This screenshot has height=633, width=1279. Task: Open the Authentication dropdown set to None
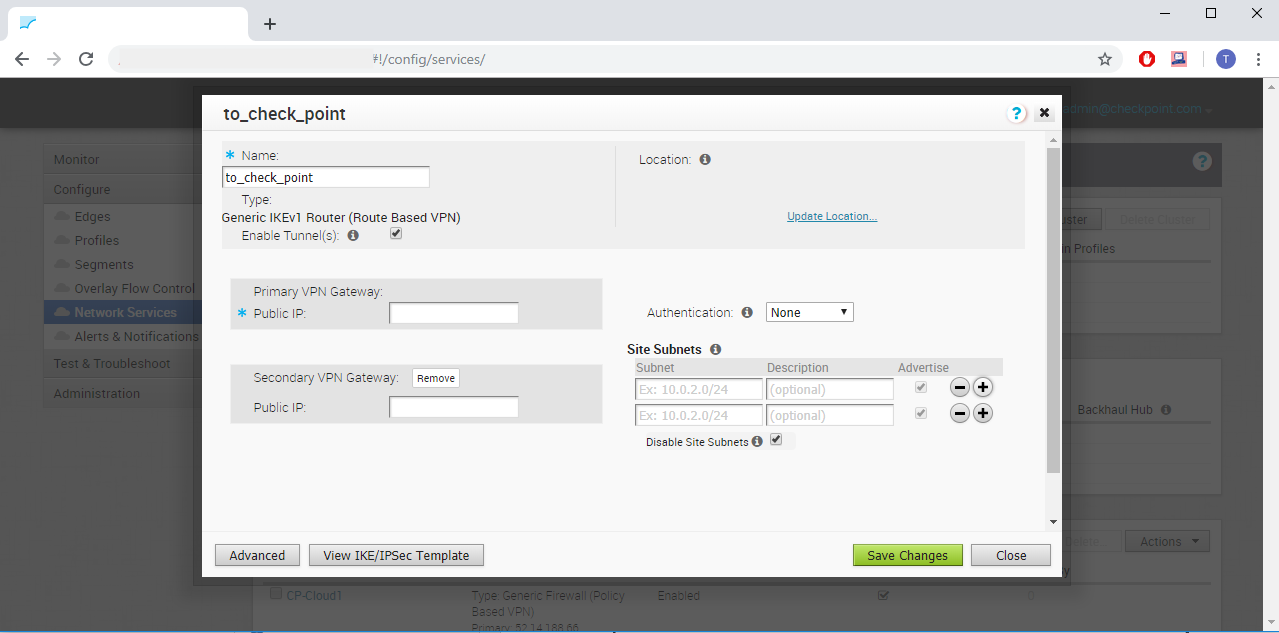809,311
